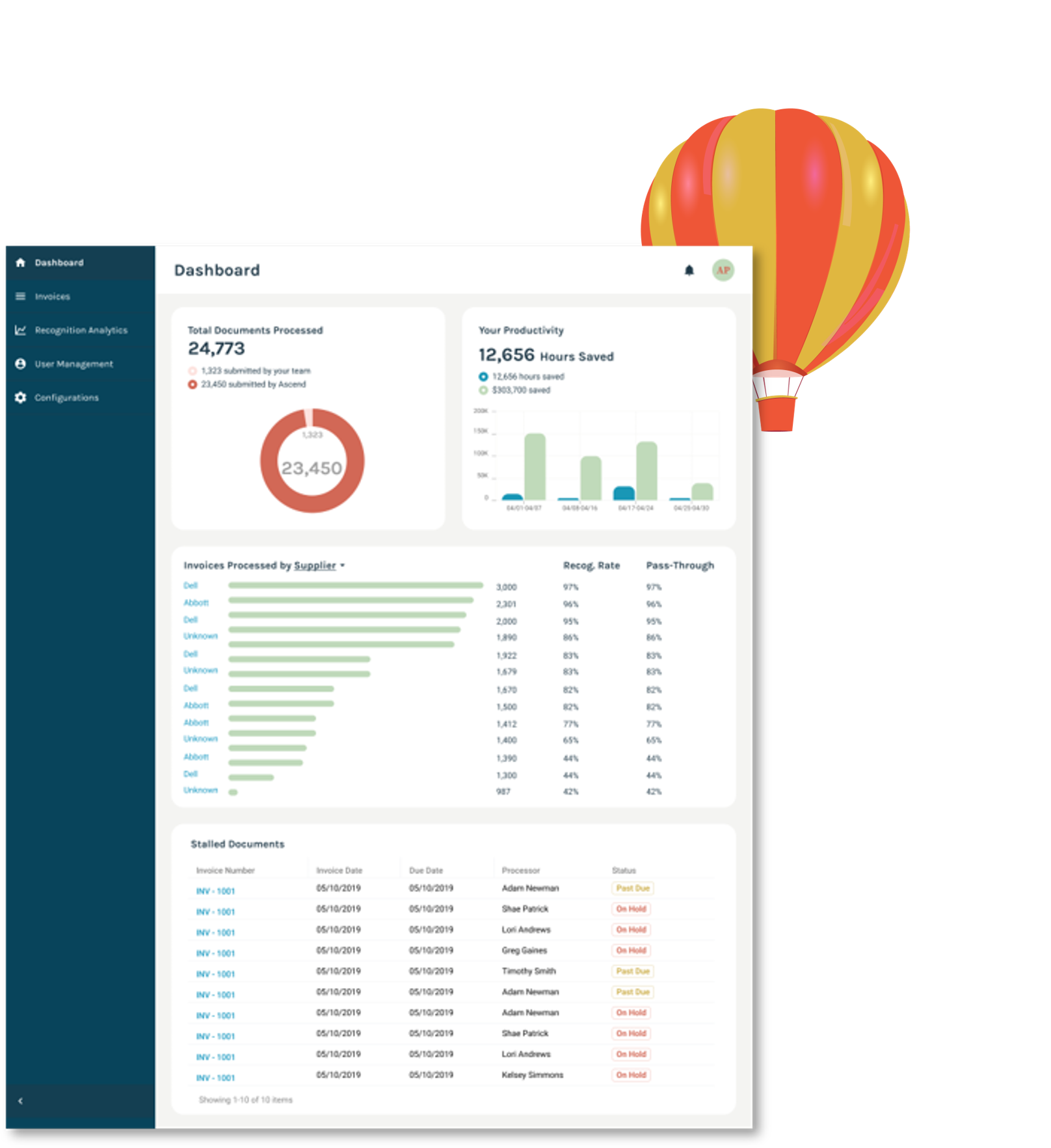Open the Supplier grouping dropdown
This screenshot has height=1148, width=1051.
pyautogui.click(x=319, y=566)
